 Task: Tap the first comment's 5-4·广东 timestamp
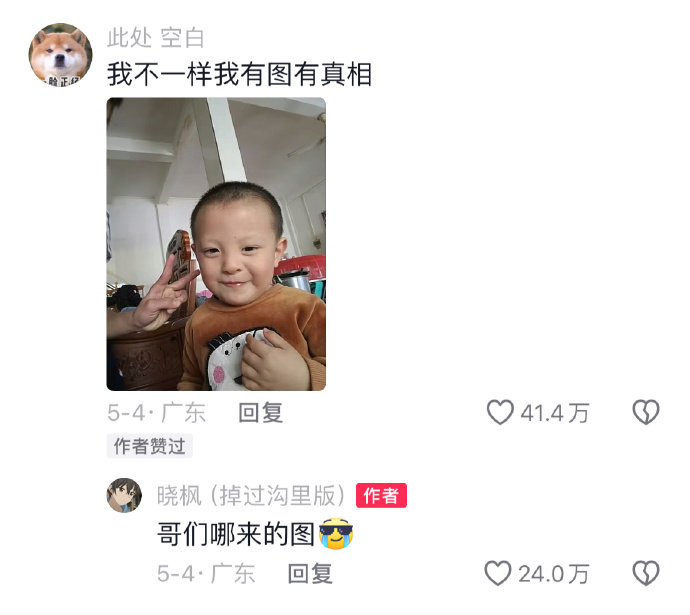coord(156,413)
